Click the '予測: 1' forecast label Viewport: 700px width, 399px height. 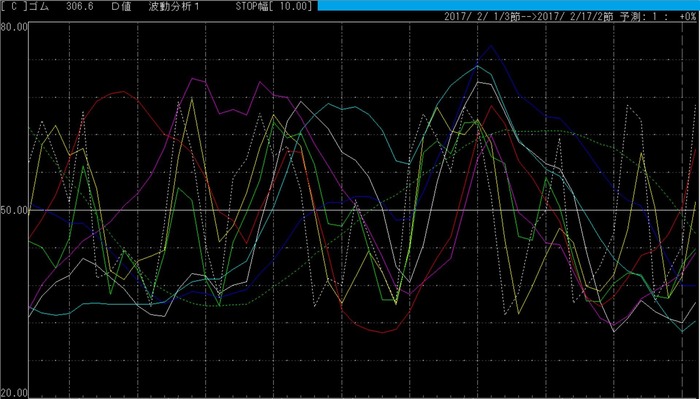[x=638, y=17]
